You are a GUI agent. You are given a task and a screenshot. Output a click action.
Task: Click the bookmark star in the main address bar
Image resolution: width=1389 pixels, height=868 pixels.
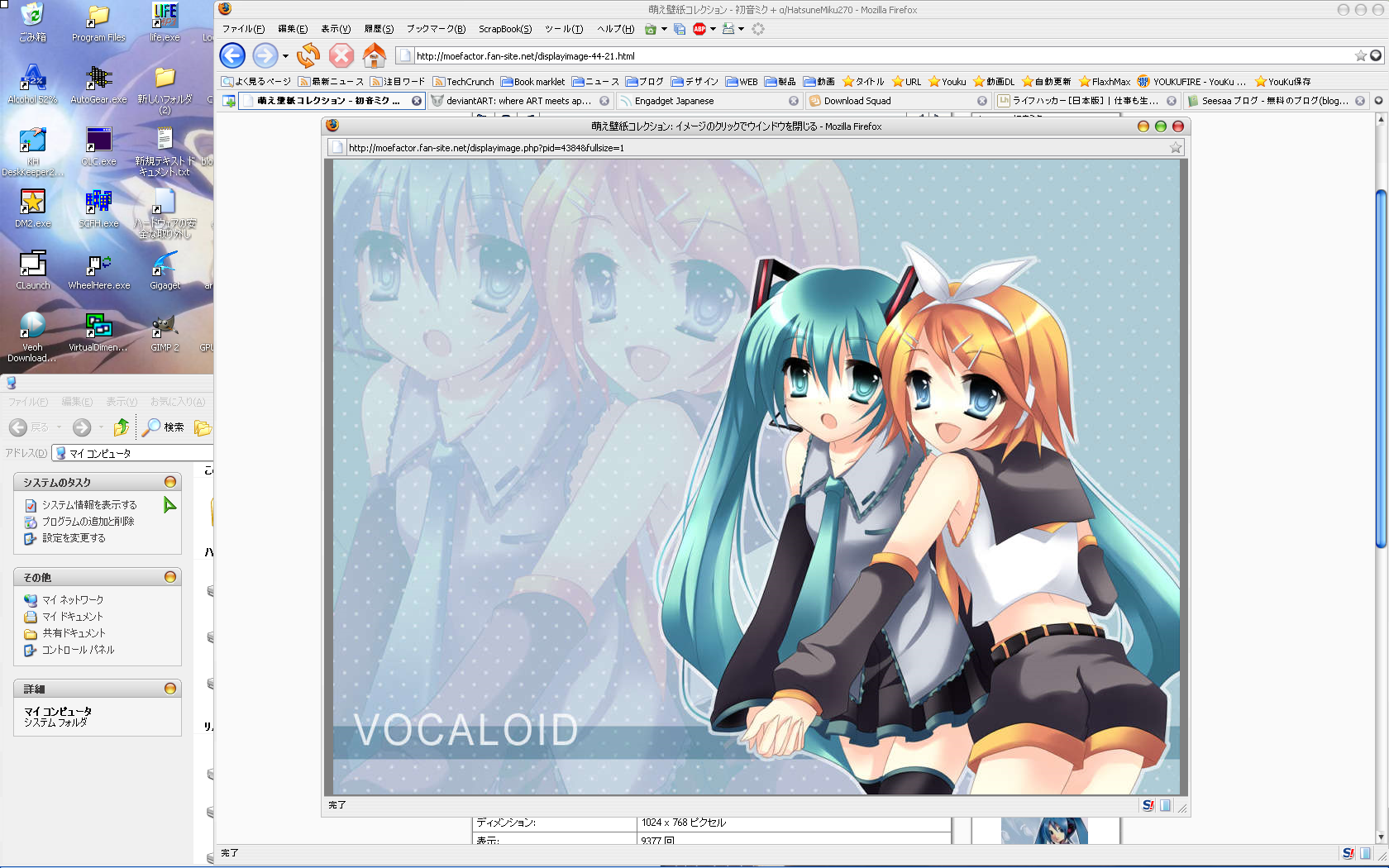point(1360,55)
